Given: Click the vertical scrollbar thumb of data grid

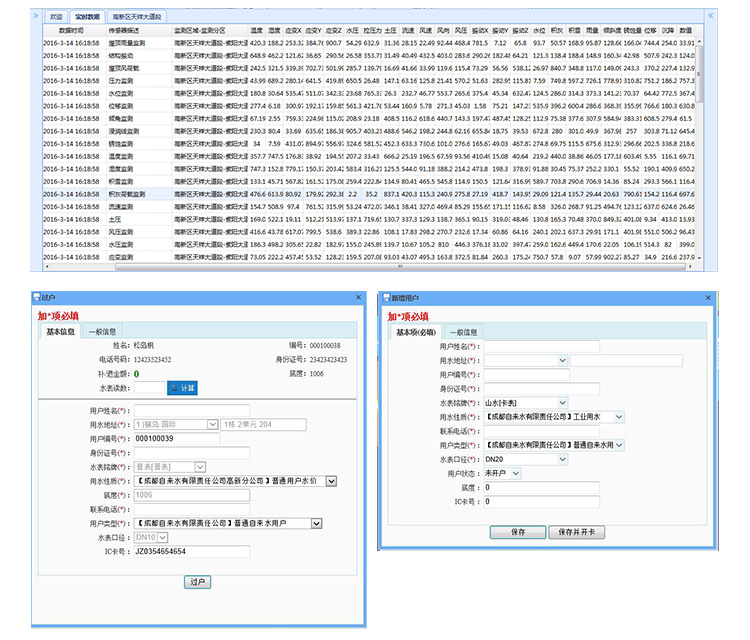Looking at the screenshot, I should tap(699, 73).
